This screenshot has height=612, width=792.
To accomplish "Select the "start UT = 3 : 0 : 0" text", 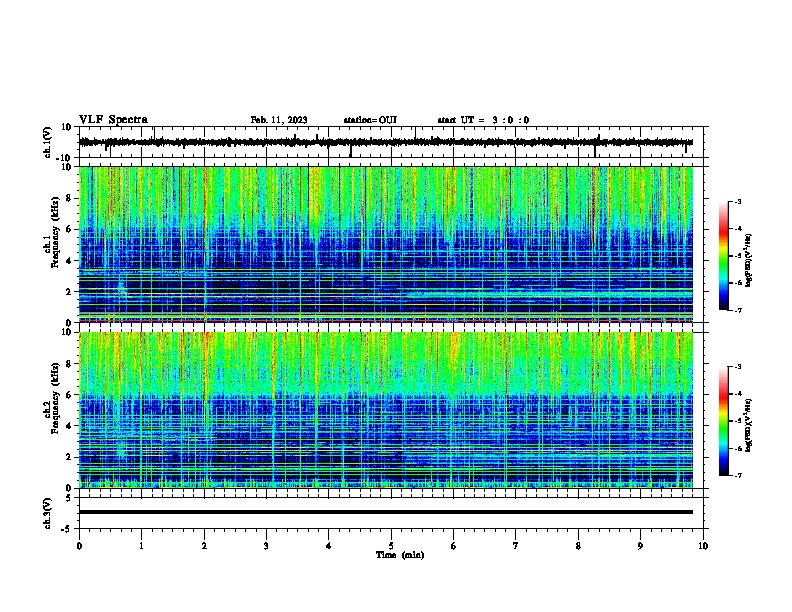I will coord(483,120).
